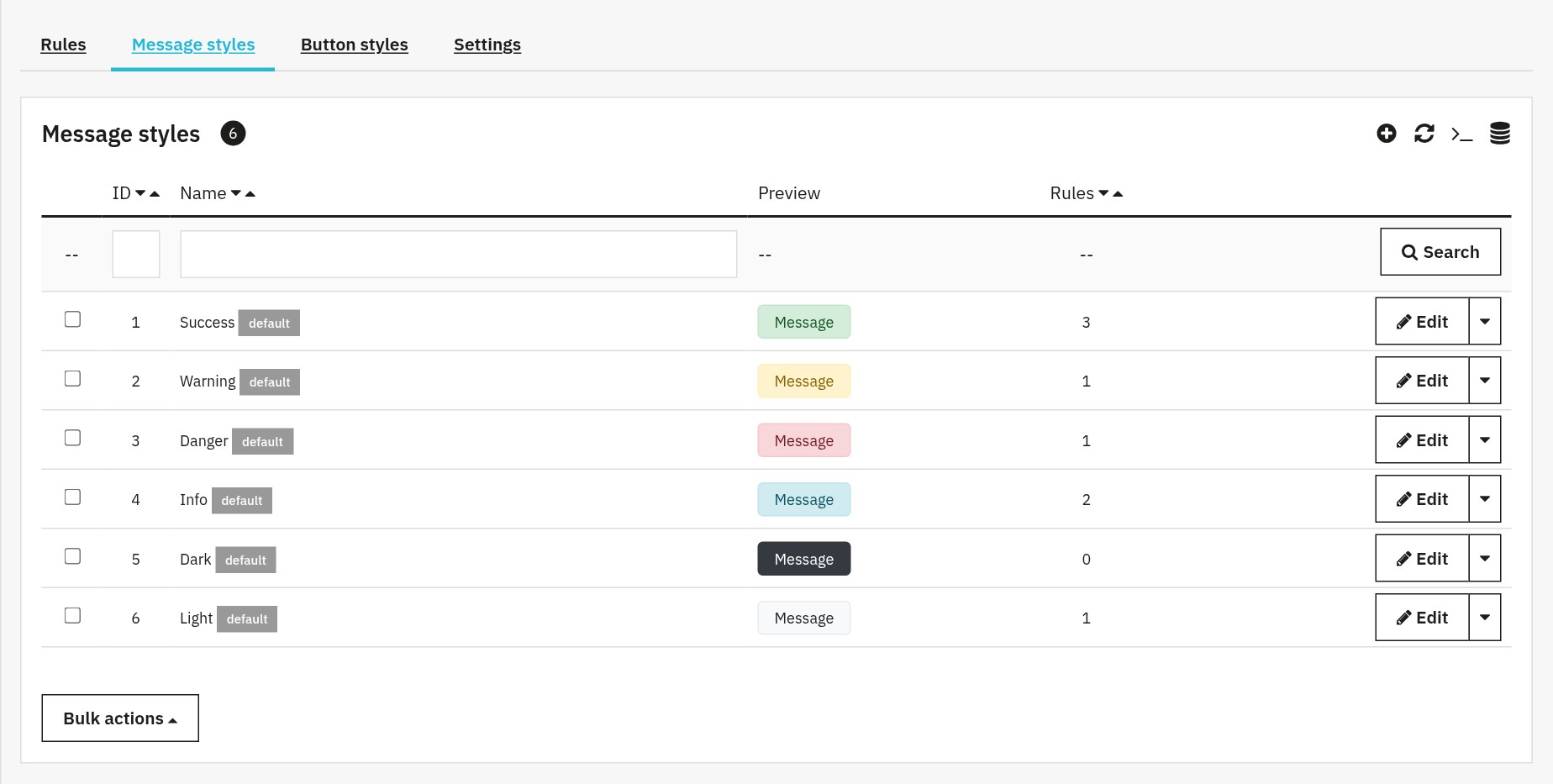The height and width of the screenshot is (784, 1553).
Task: Click the yellow Warning message preview swatch
Action: [804, 381]
